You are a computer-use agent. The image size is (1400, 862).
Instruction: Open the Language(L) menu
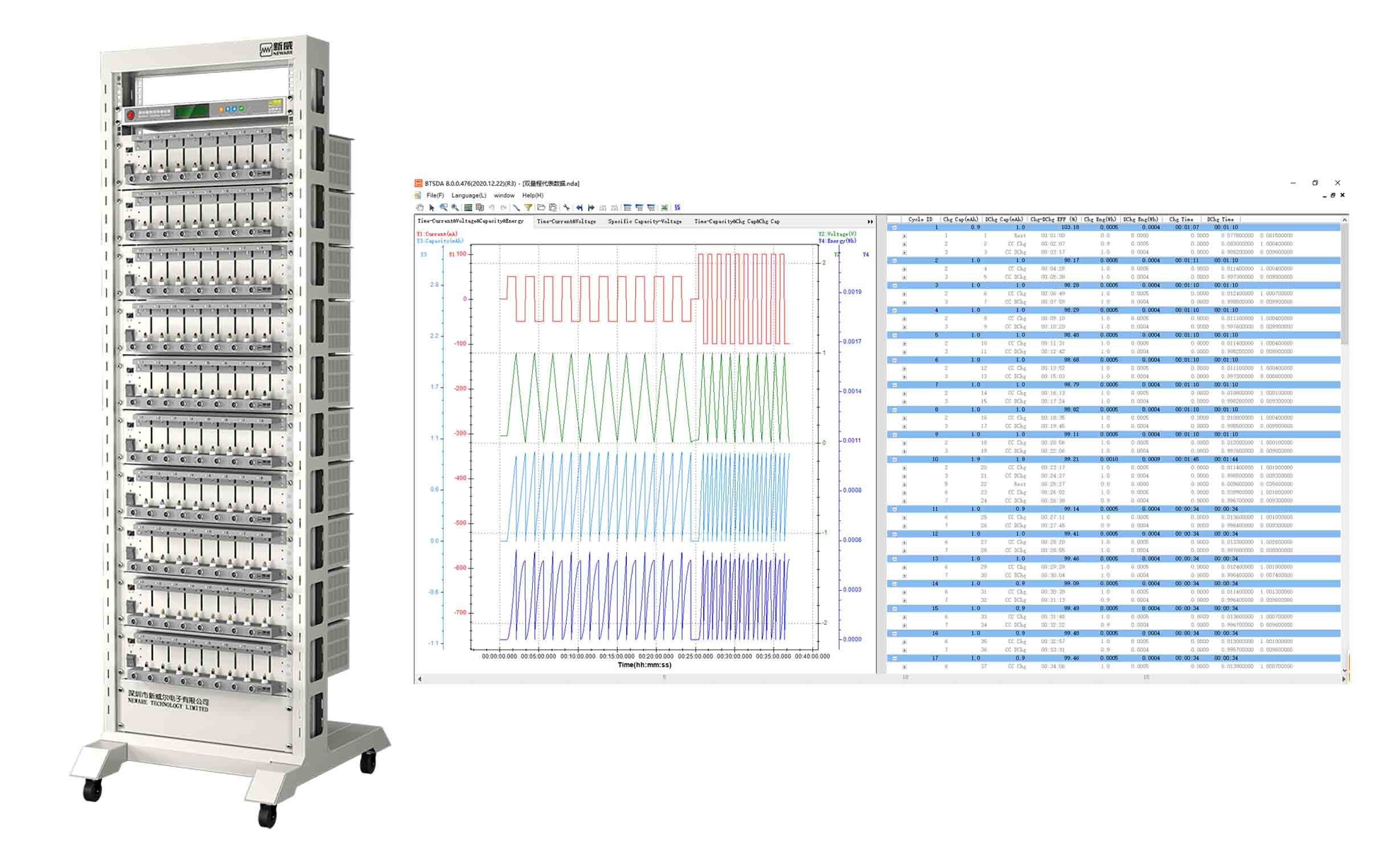pos(468,196)
